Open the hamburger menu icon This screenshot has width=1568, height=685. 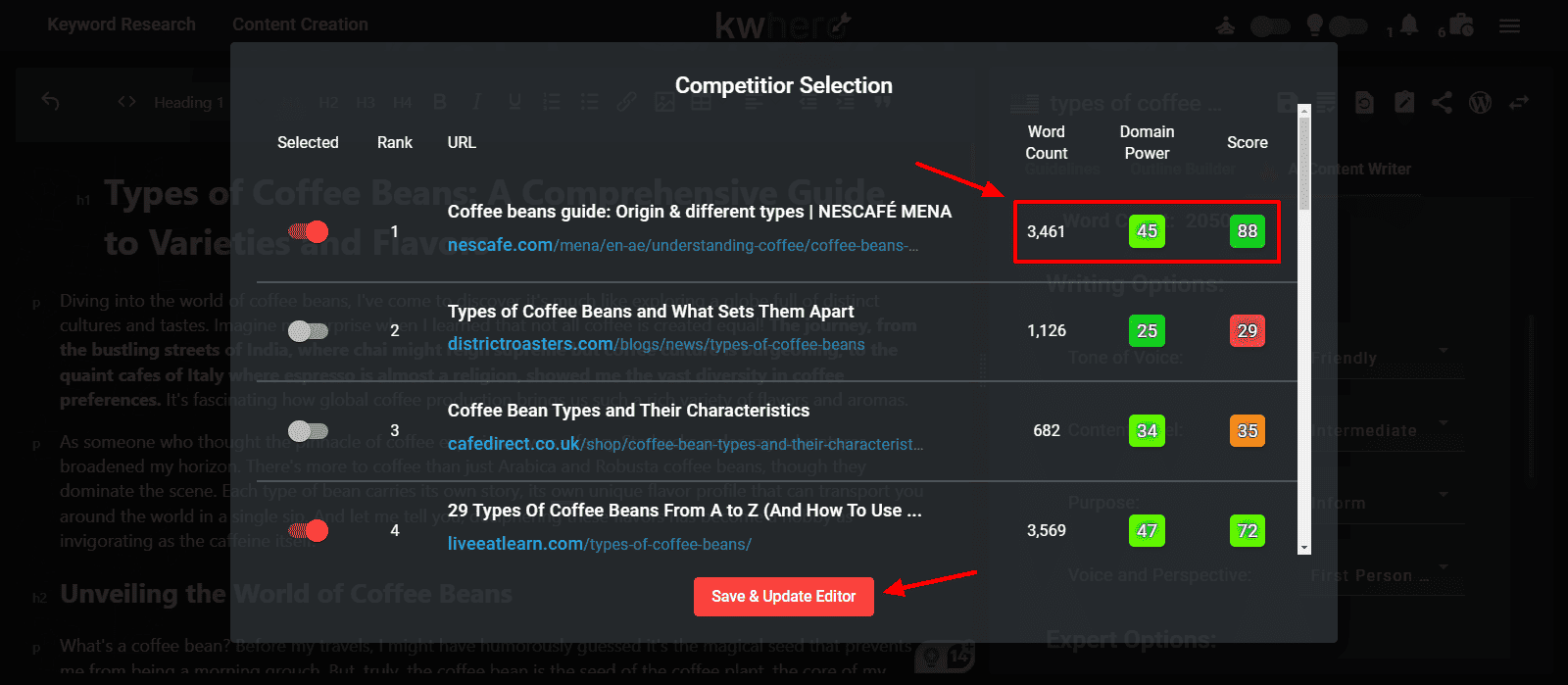[x=1509, y=26]
